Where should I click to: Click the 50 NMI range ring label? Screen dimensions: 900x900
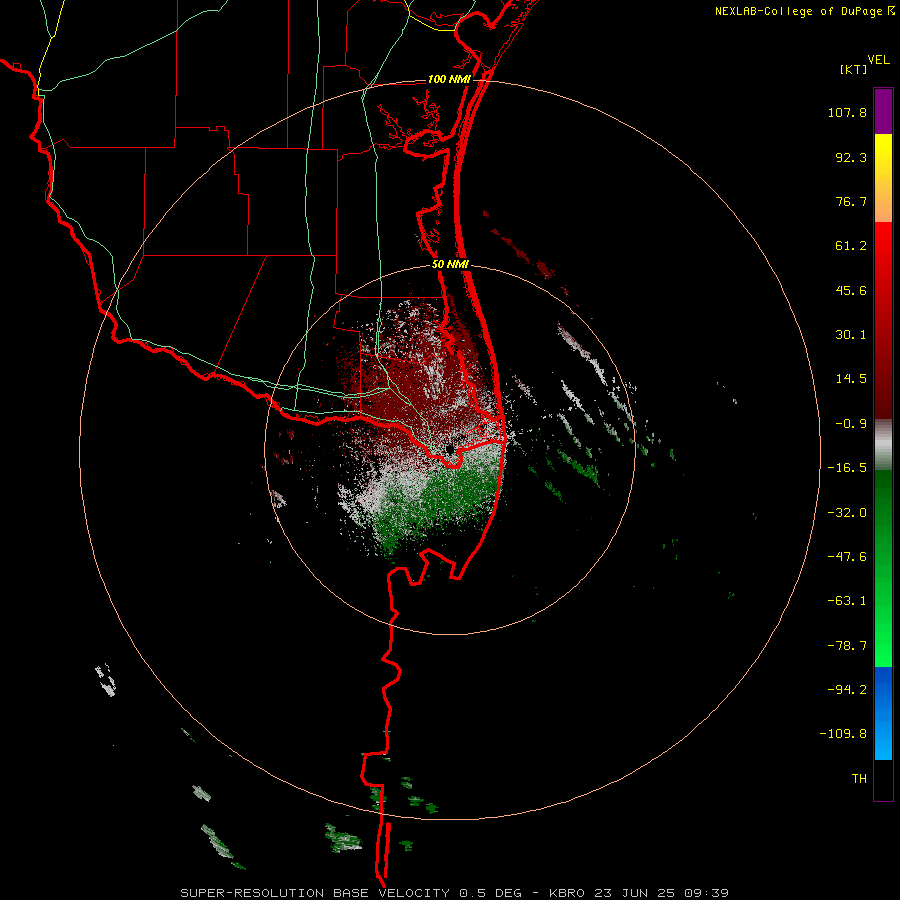tap(450, 265)
